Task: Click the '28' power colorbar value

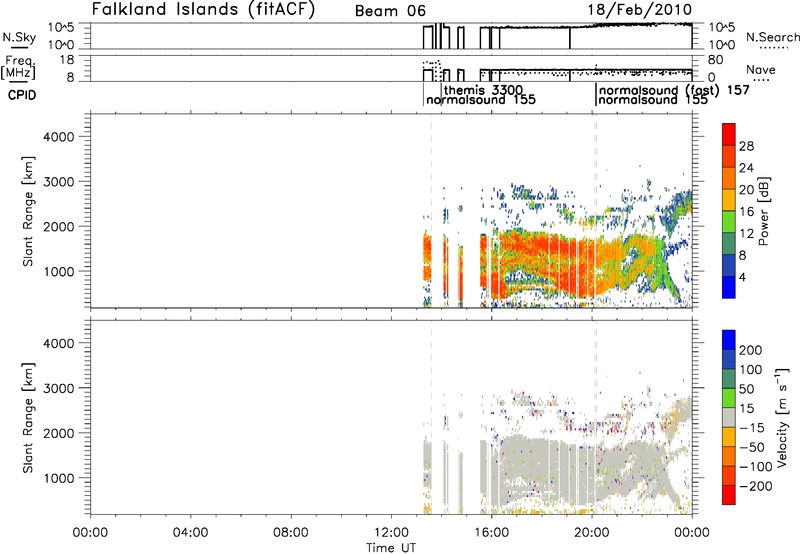Action: tap(746, 146)
